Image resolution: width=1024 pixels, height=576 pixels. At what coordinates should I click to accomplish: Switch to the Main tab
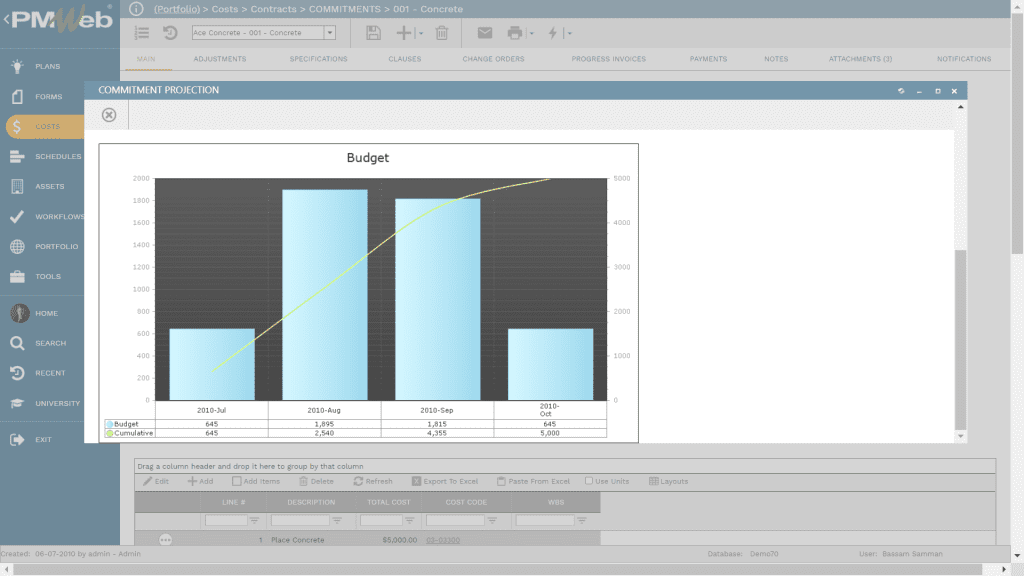[x=146, y=59]
